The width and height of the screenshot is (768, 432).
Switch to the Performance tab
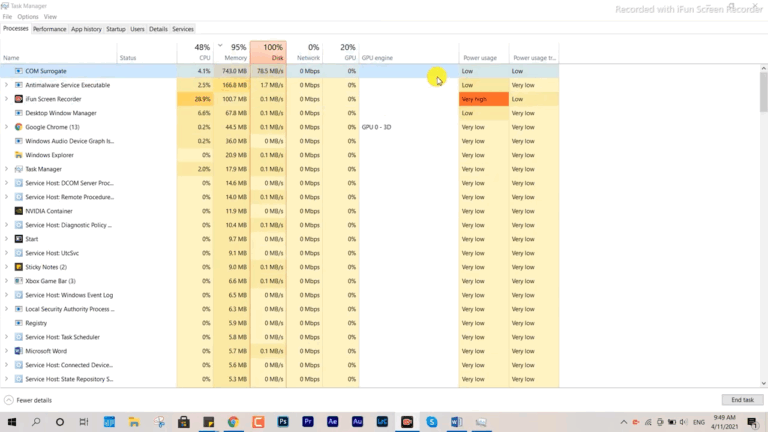[49, 29]
